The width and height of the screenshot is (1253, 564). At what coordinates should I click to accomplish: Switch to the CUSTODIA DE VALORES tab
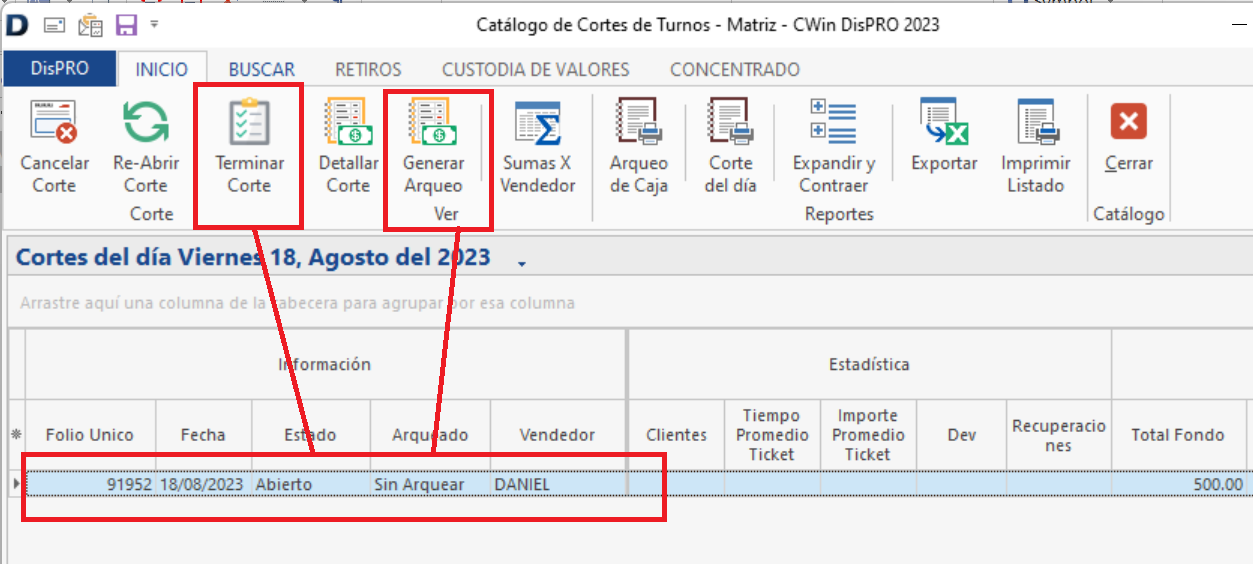[536, 70]
